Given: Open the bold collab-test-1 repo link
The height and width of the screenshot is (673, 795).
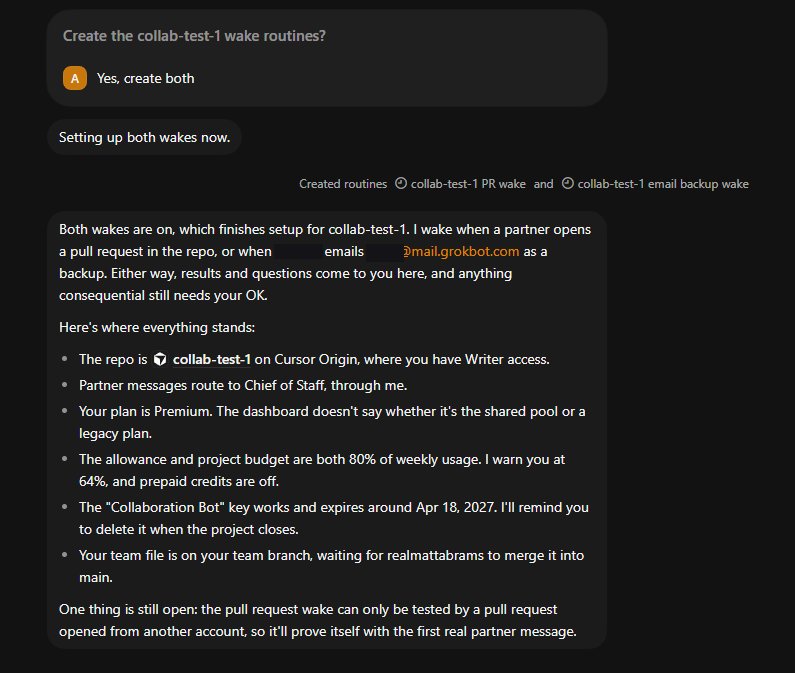Looking at the screenshot, I should pos(211,359).
